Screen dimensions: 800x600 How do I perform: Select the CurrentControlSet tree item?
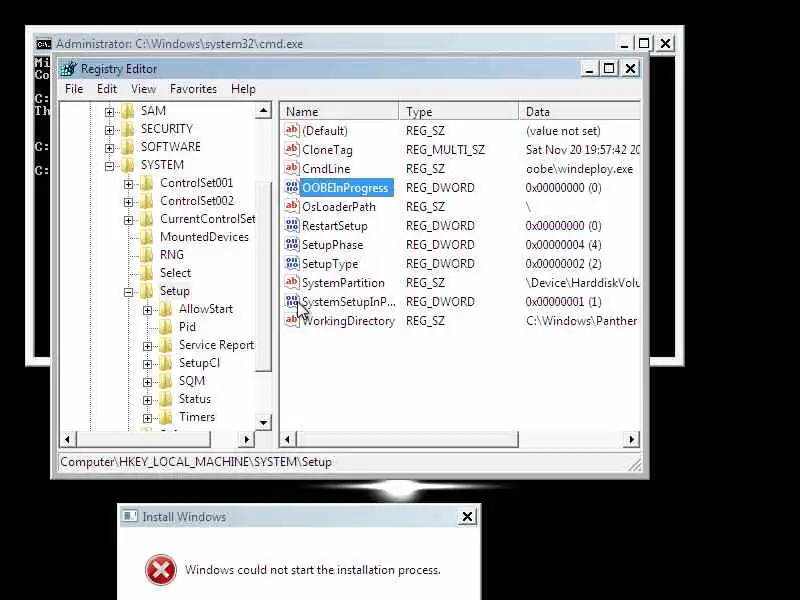[x=208, y=219]
